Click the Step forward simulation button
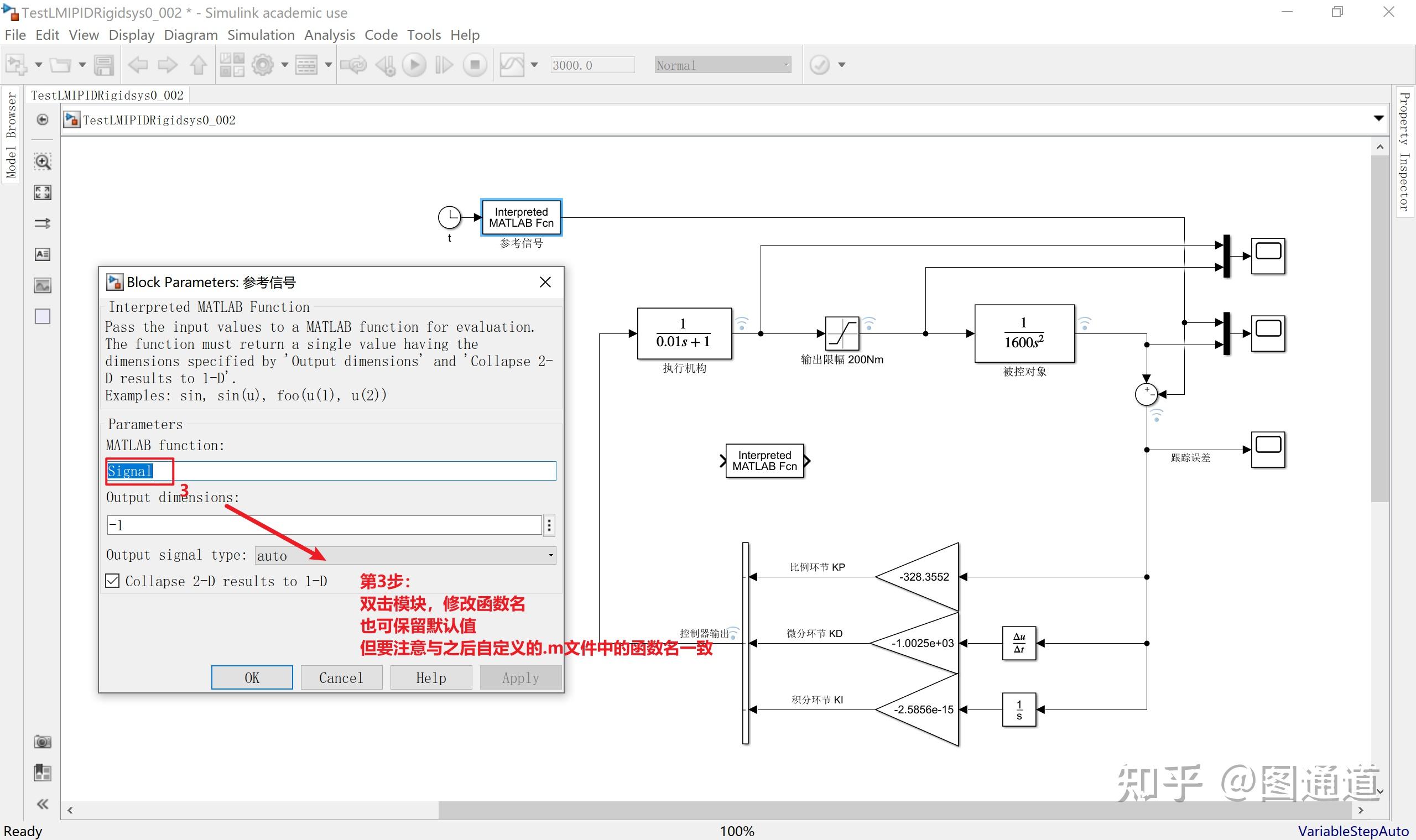 [x=445, y=65]
